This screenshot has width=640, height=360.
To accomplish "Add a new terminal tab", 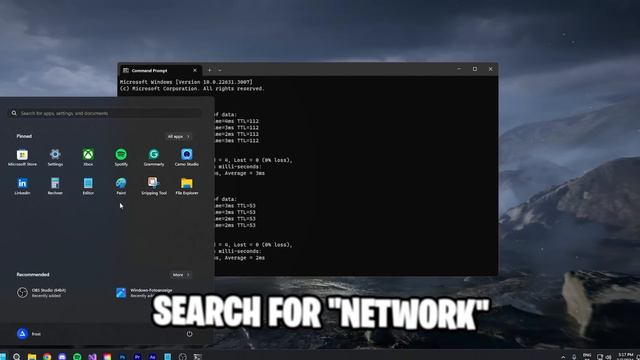I will click(209, 70).
